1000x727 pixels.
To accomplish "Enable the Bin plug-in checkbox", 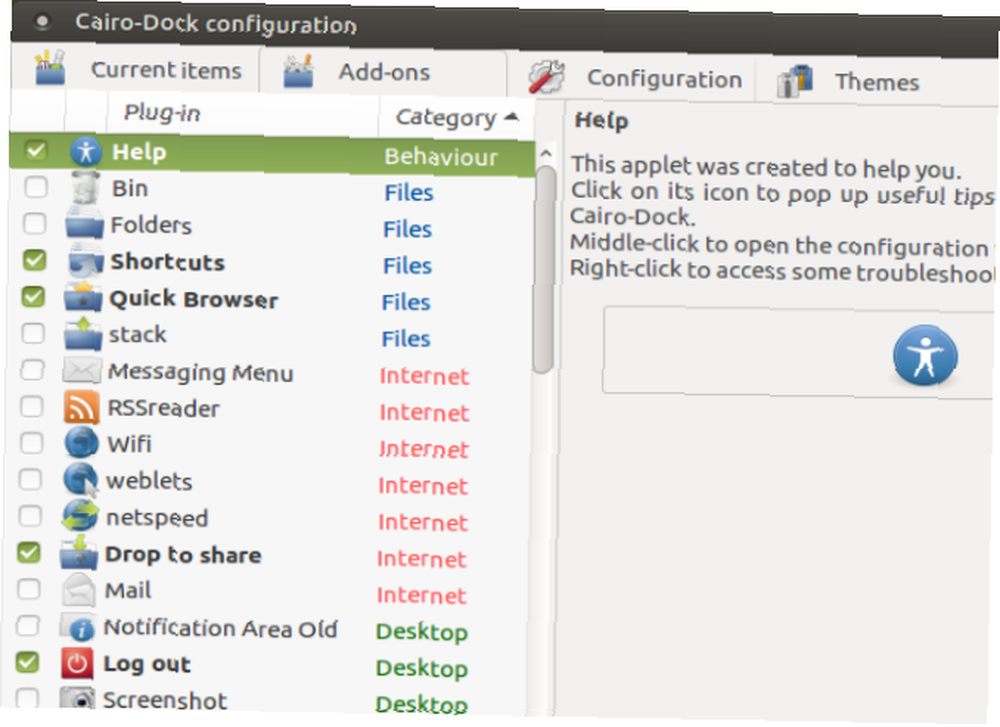I will tap(35, 187).
